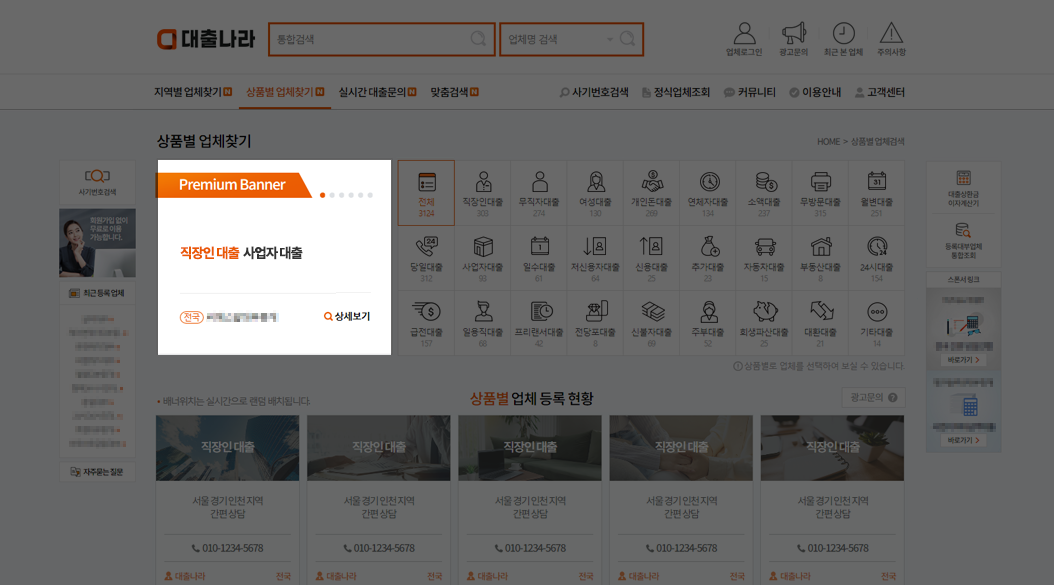Click the 여성대출 women's loan icon
Viewport: 1054px width, 585px height.
coord(596,192)
